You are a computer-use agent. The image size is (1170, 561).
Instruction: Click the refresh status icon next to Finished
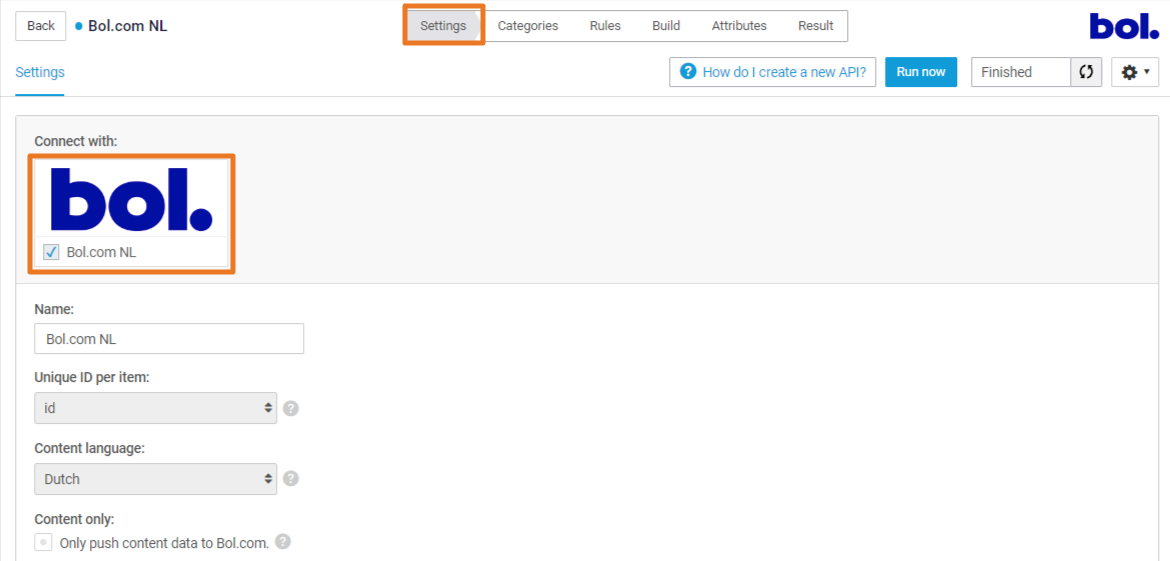1086,72
